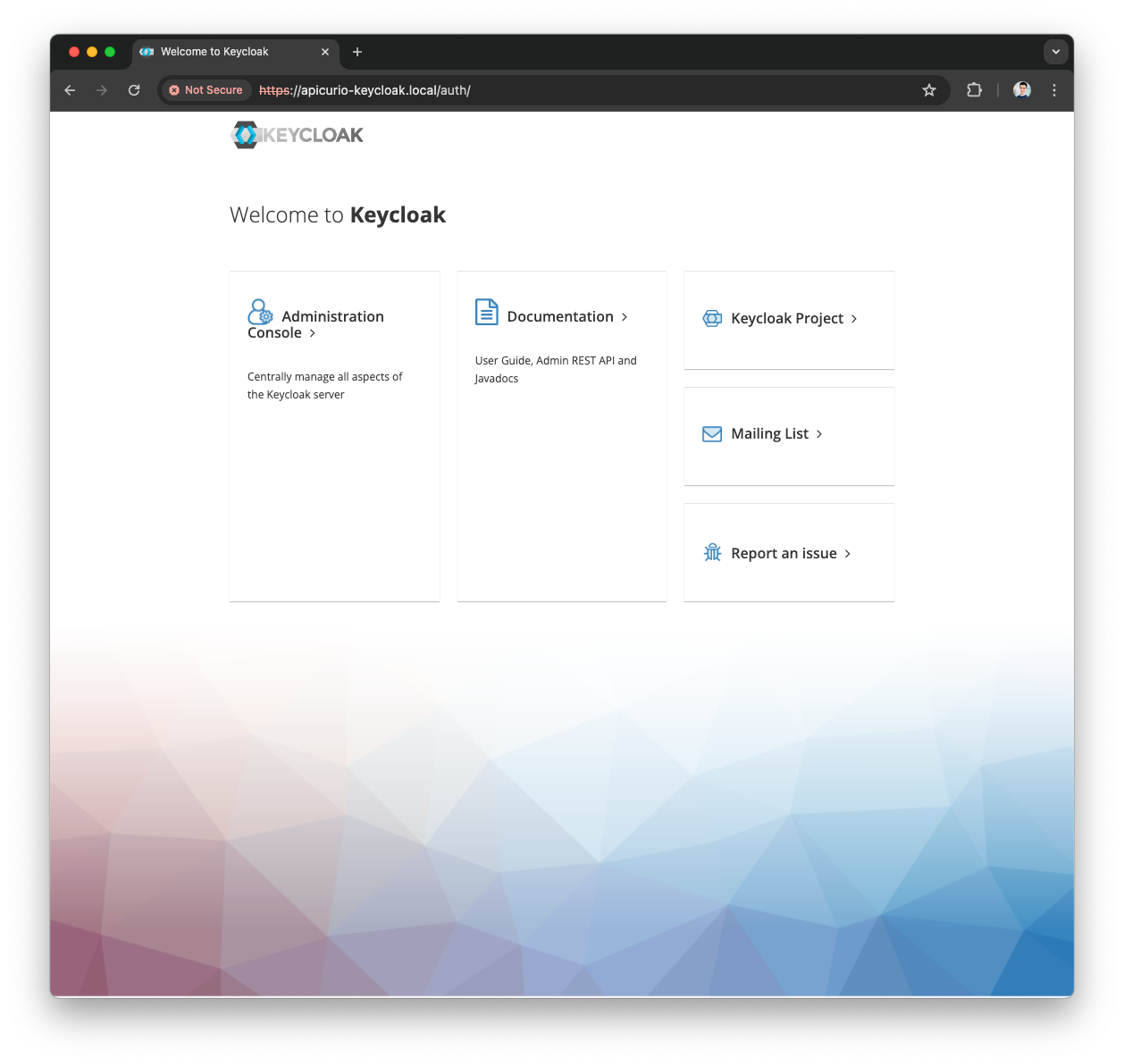1124x1064 pixels.
Task: Click the favicon on the Keycloak tab
Action: click(x=147, y=52)
